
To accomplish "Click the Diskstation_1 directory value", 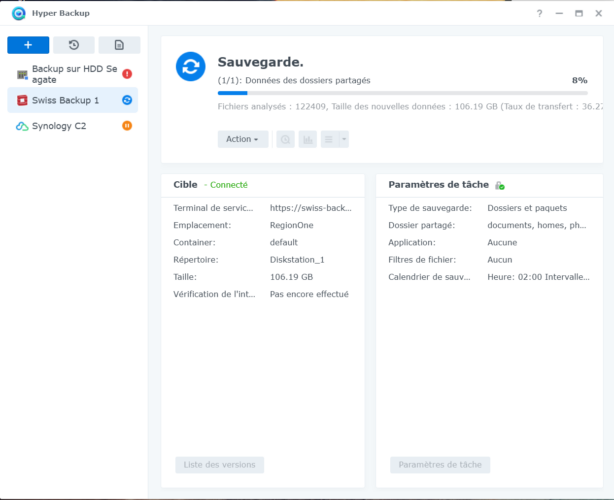I will point(297,260).
